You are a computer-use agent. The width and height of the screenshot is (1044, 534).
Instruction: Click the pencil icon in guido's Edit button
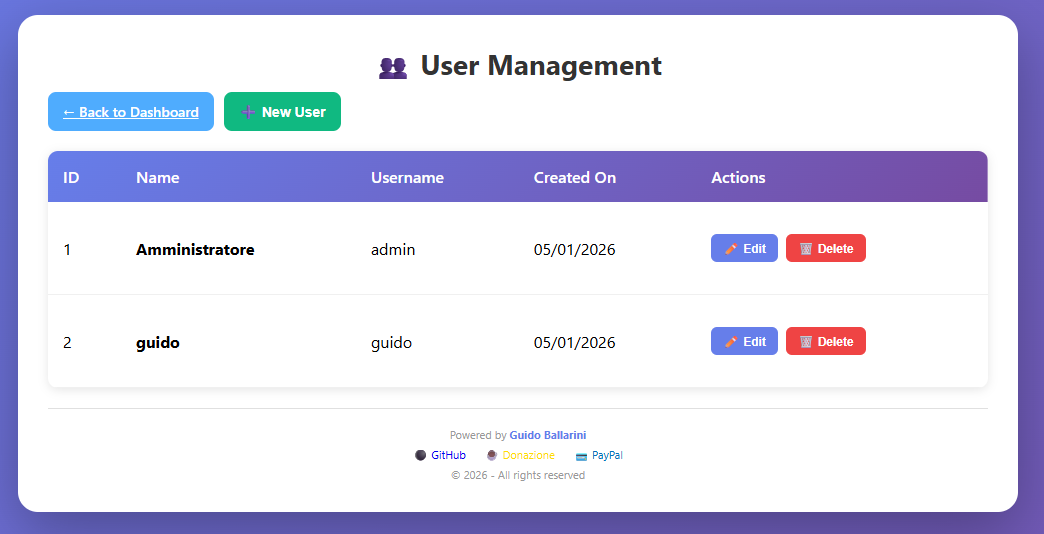730,342
